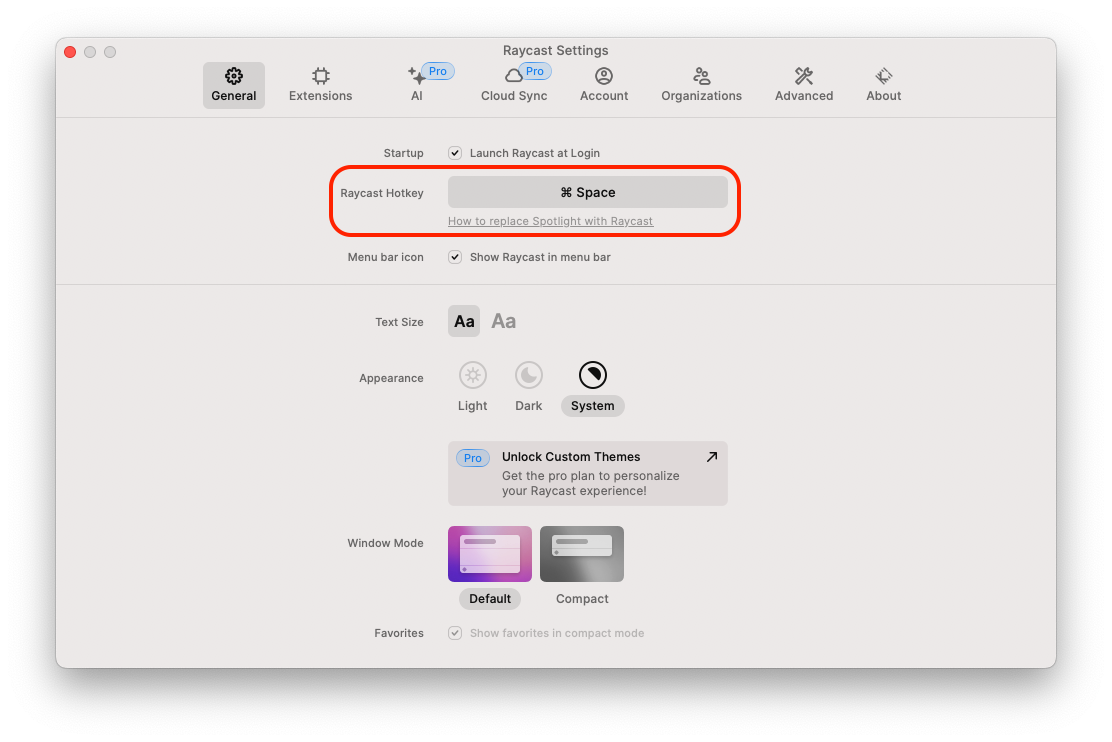Screen dimensions: 1112x742
Task: Click the Raycast Settings window title
Action: pyautogui.click(x=555, y=50)
